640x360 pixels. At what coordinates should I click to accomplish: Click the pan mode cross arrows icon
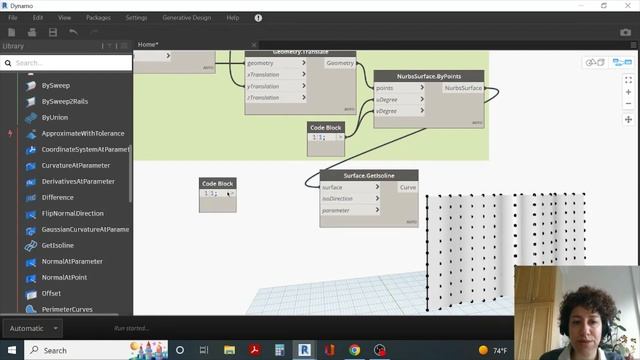point(628,120)
